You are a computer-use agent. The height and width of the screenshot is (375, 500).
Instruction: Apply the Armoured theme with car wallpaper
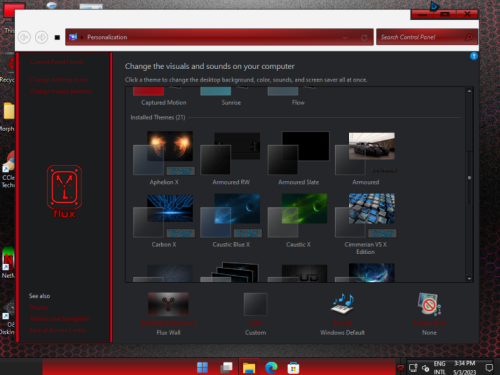(366, 158)
